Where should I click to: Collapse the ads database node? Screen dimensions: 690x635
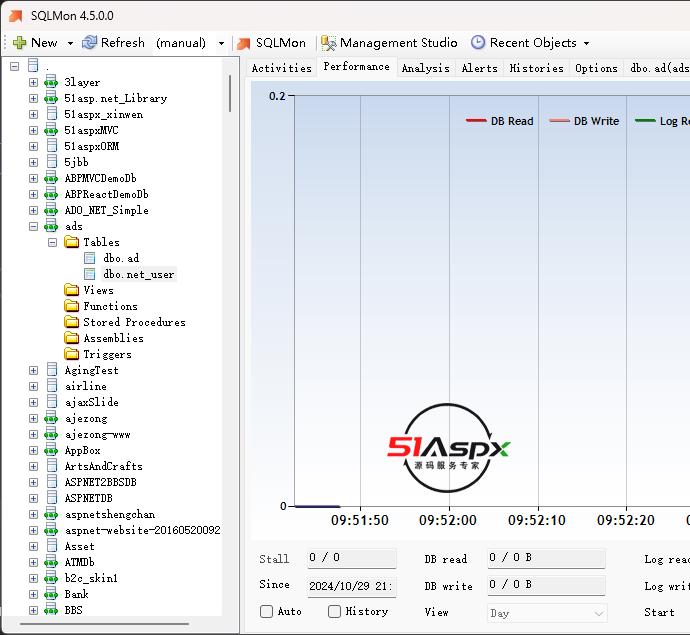pyautogui.click(x=33, y=226)
